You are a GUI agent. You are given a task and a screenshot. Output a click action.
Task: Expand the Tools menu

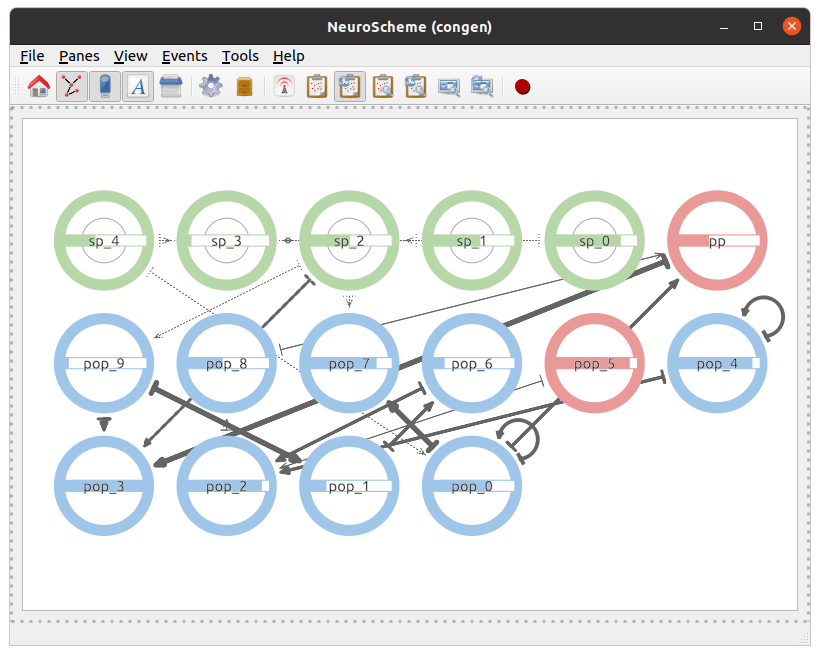tap(240, 56)
